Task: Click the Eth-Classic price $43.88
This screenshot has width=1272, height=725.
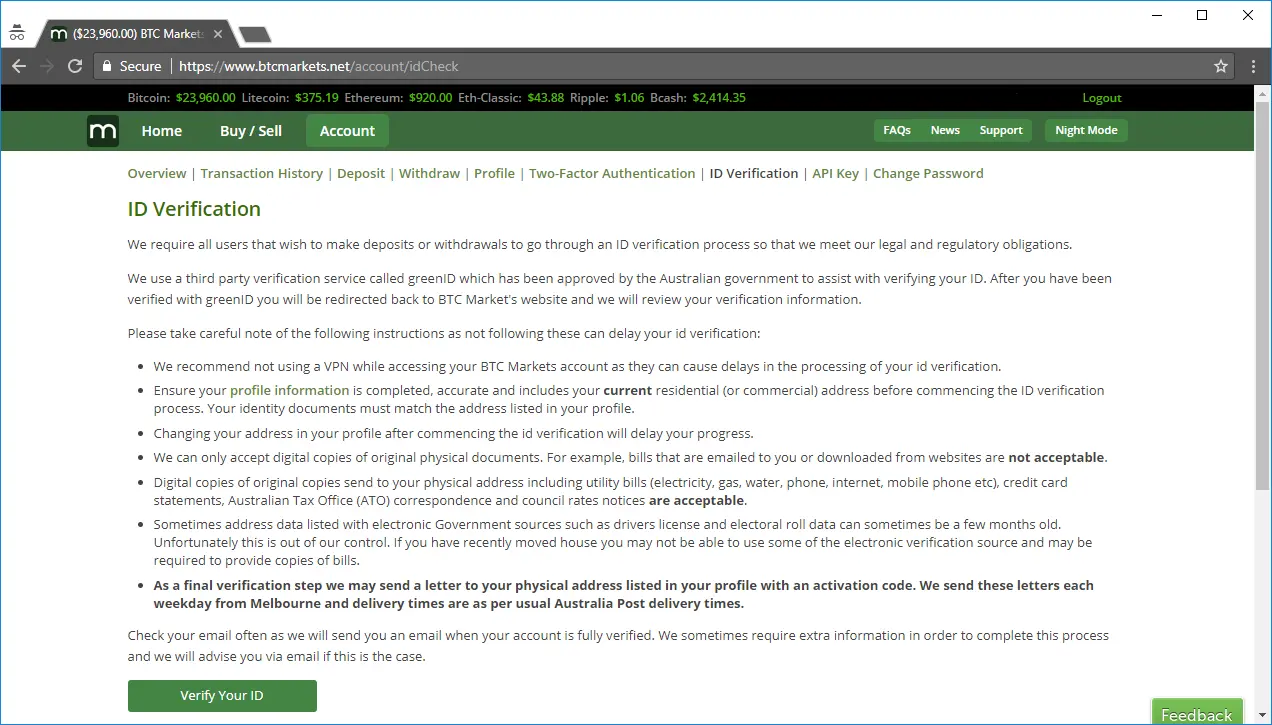Action: [546, 98]
